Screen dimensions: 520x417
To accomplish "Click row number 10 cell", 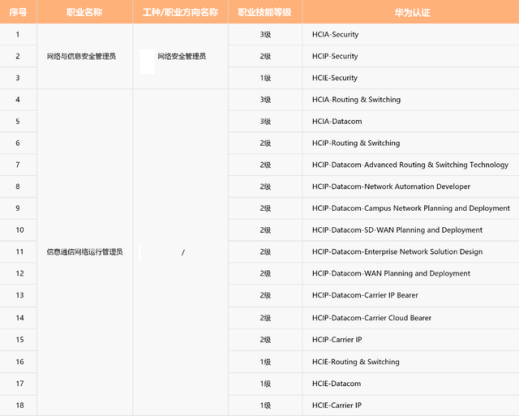I will pos(18,230).
